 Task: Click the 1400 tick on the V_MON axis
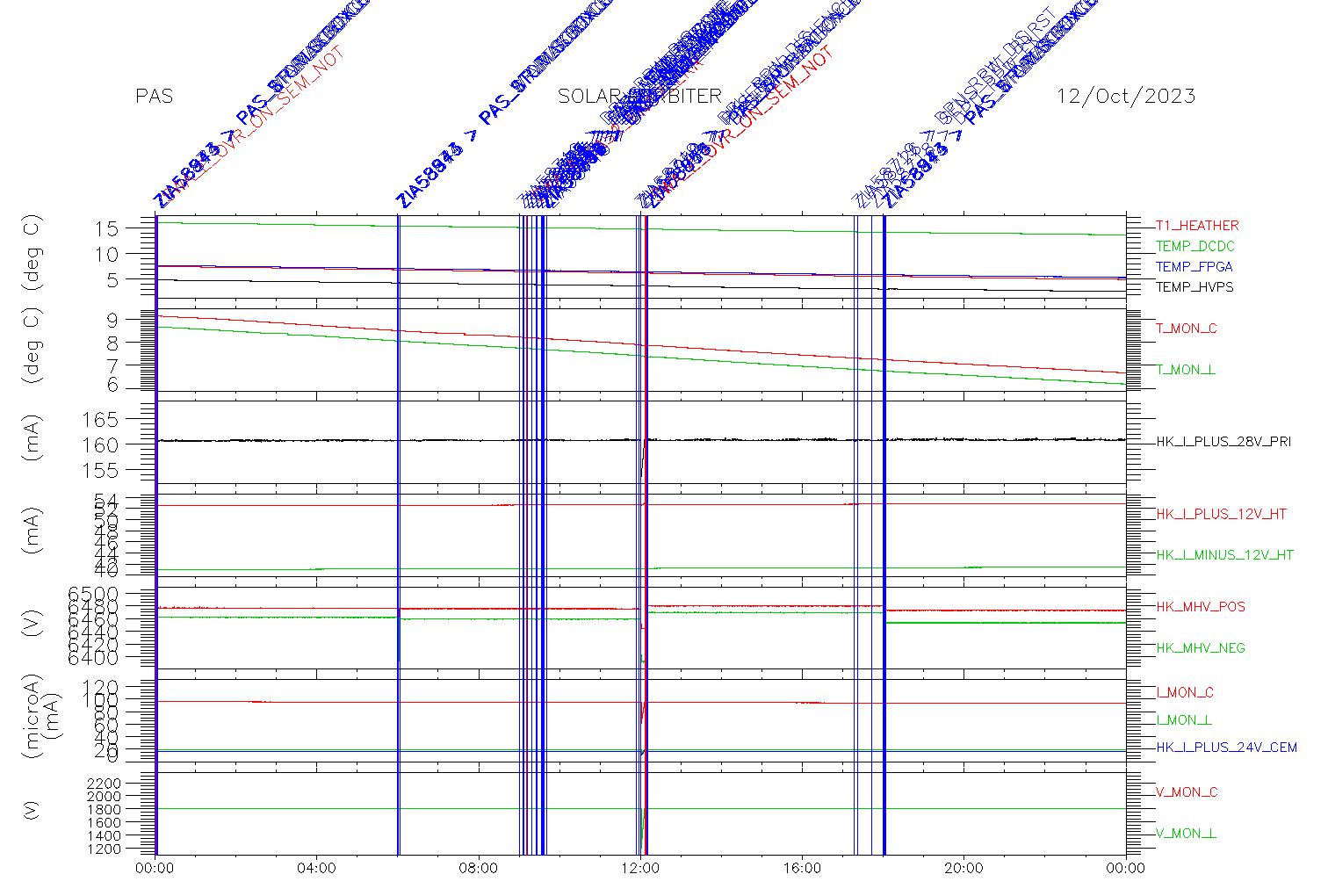[x=105, y=836]
